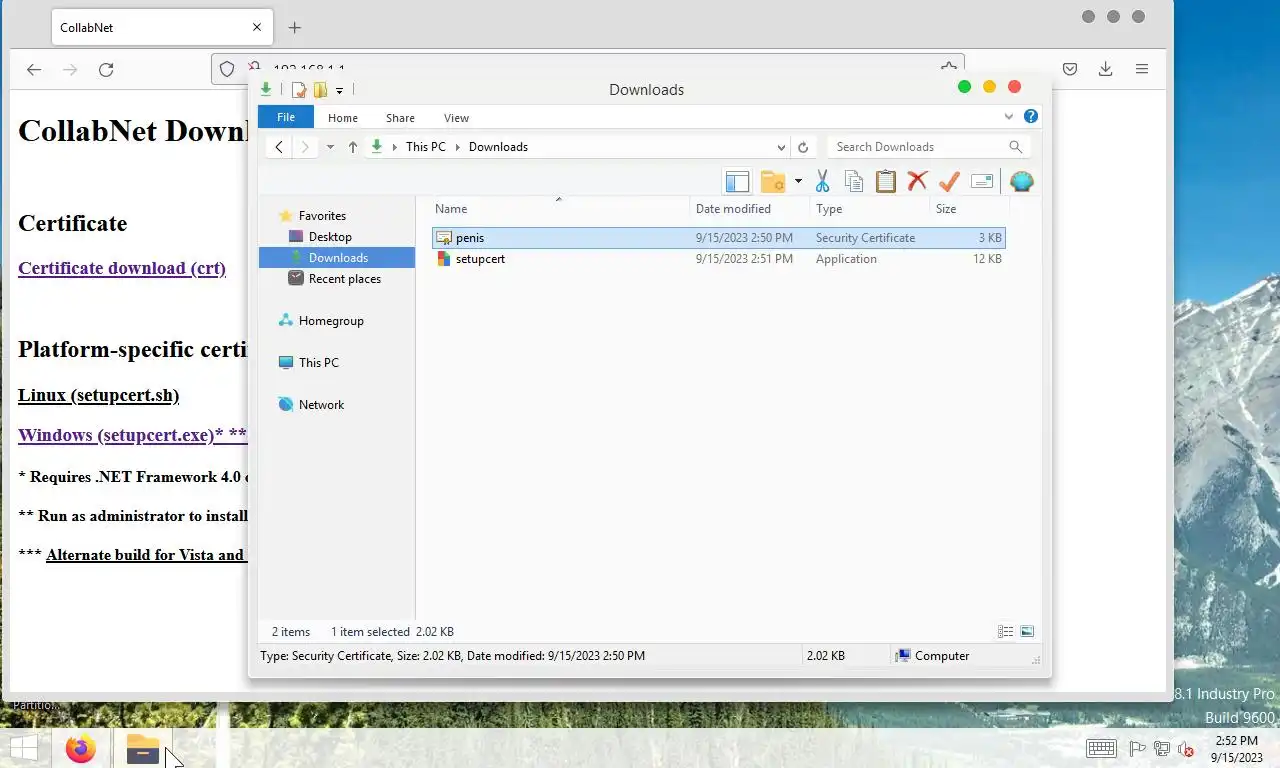
Task: Open the browser downloads icon
Action: pyautogui.click(x=1105, y=69)
